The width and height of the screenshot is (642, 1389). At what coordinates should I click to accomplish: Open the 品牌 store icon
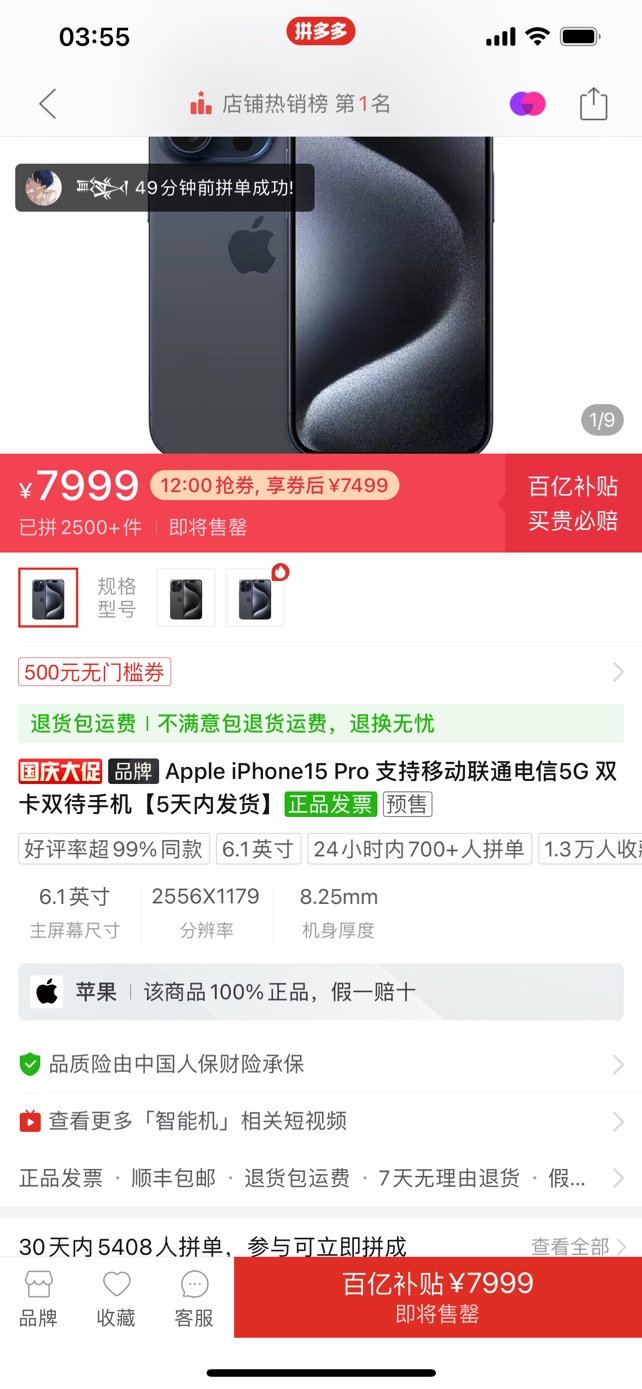pos(38,1298)
